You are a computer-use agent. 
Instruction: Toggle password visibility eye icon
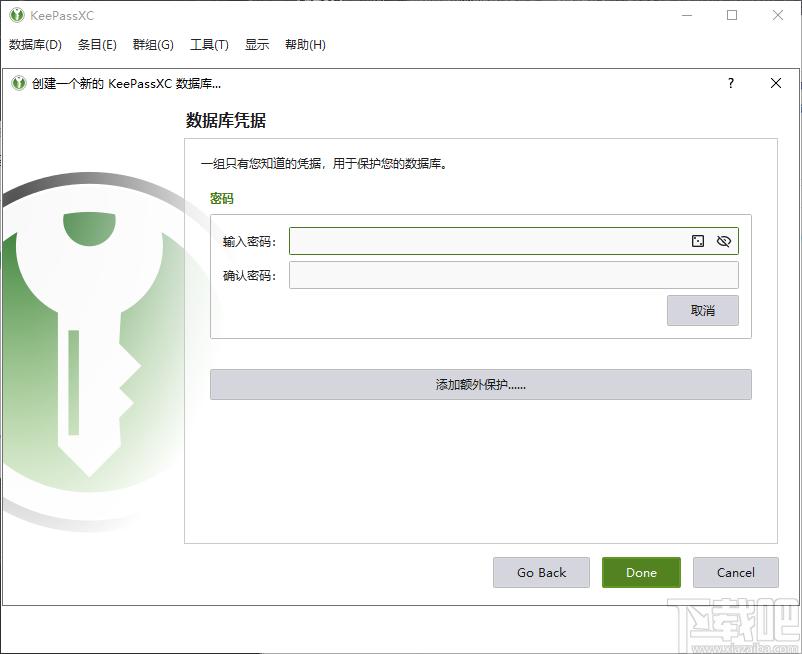coord(724,241)
